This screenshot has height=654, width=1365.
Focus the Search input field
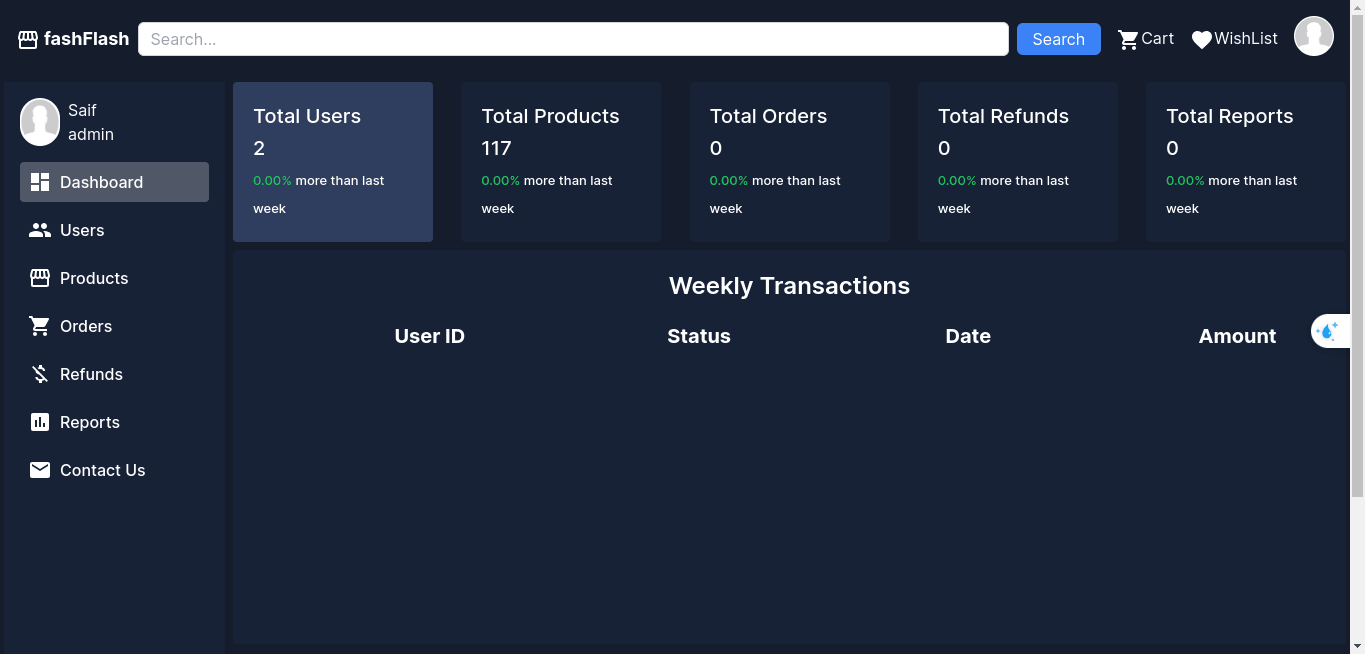coord(573,39)
